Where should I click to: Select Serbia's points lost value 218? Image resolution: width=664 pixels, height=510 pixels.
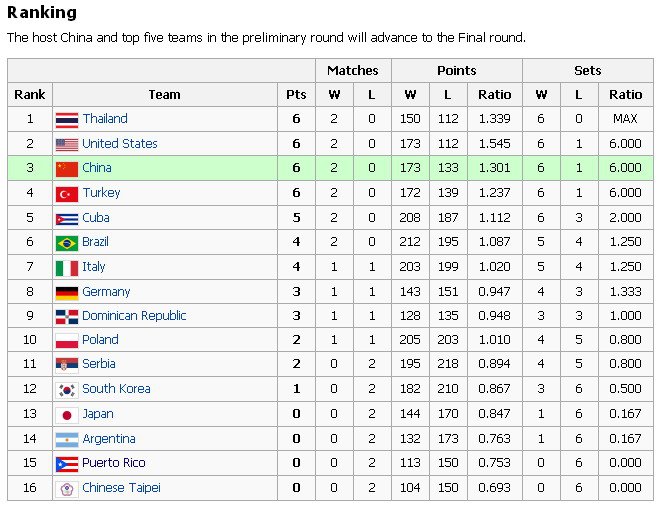[448, 364]
